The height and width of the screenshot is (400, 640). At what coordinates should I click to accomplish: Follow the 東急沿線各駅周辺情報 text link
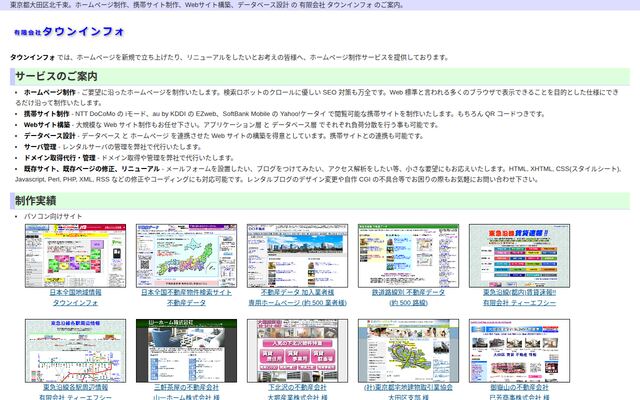click(x=76, y=387)
